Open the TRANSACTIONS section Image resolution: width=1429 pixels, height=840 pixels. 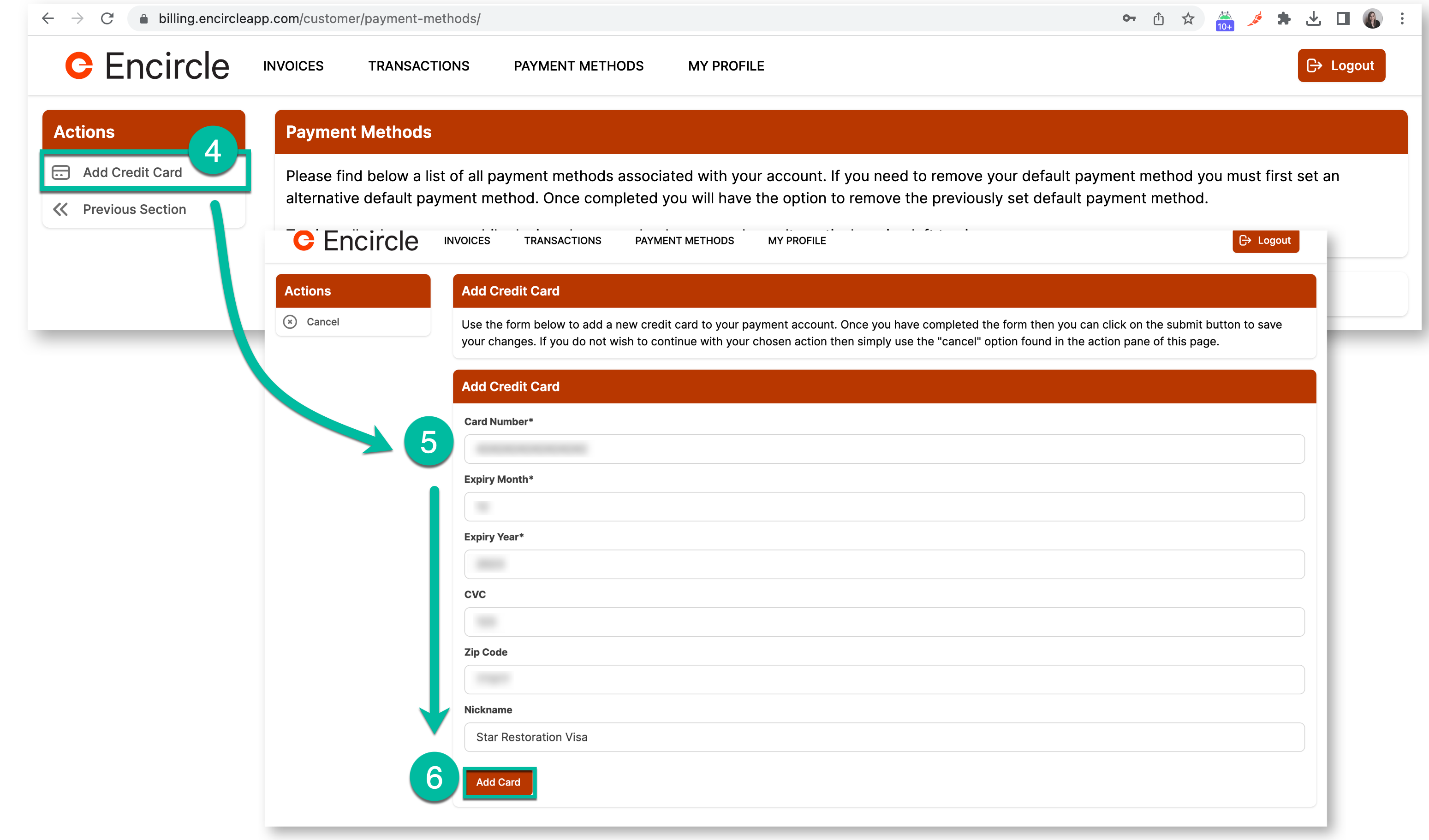[418, 65]
